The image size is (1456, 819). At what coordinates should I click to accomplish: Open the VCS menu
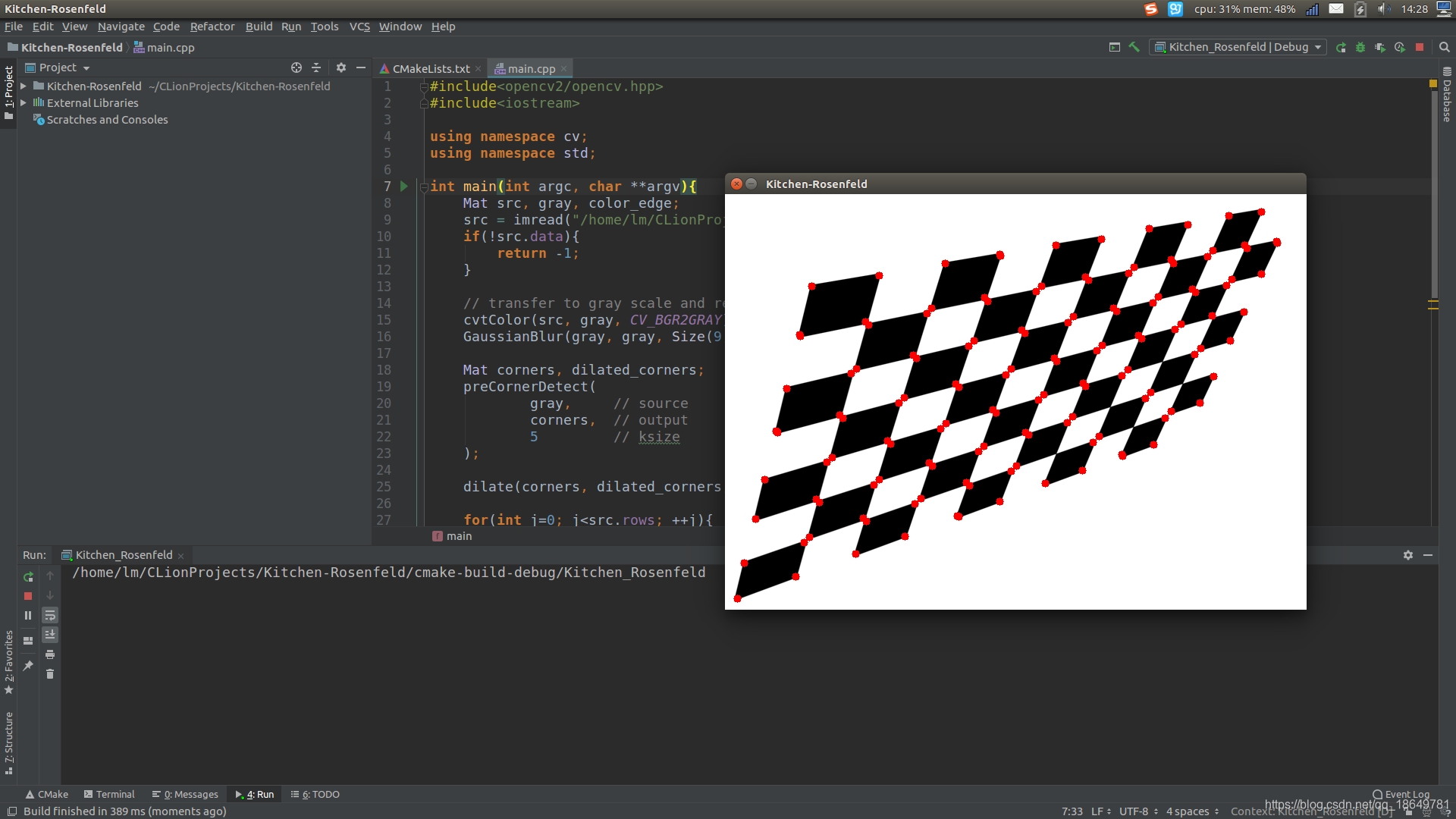(x=359, y=27)
